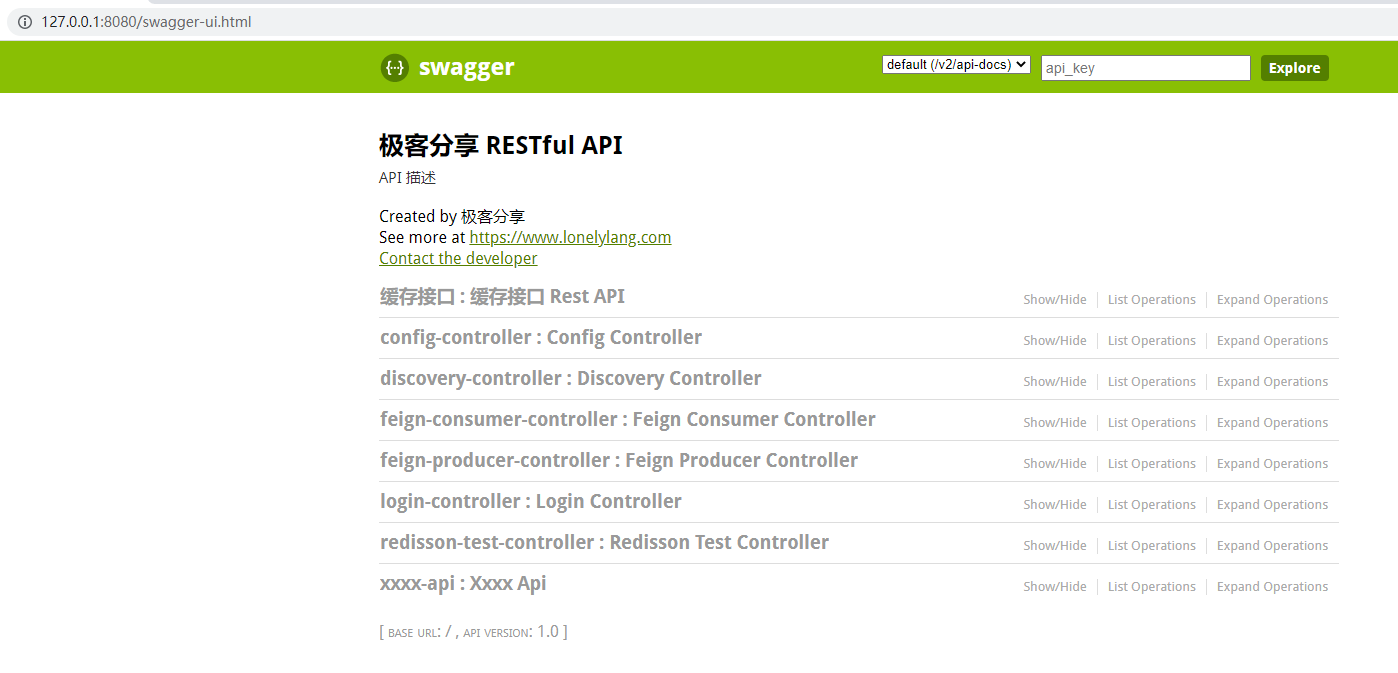Image resolution: width=1398 pixels, height=673 pixels.
Task: Expand the xxxx-api : Xxxx Api section heading
Action: pos(463,584)
